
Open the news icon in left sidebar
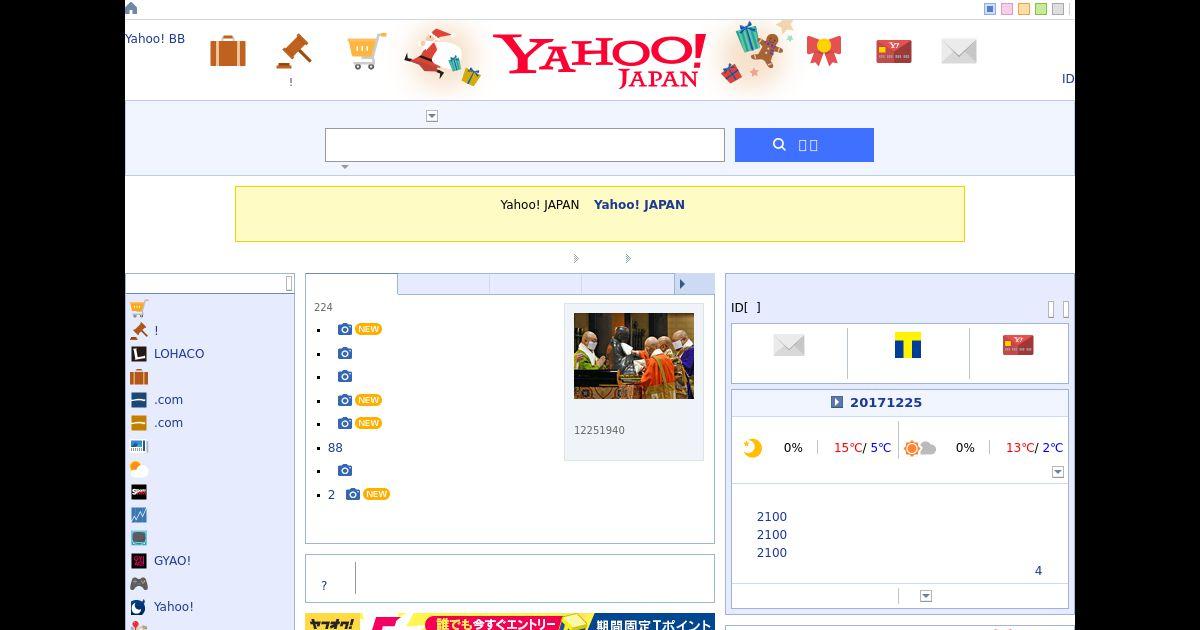pos(139,446)
